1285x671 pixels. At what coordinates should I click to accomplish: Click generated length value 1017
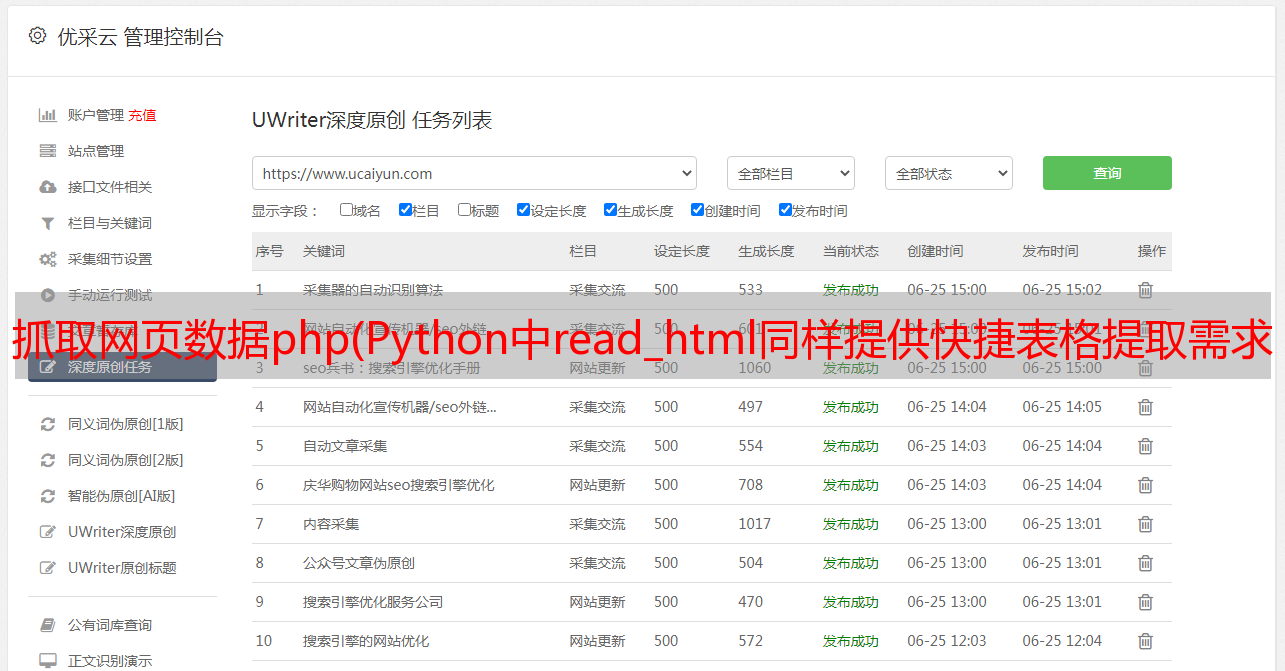point(755,524)
